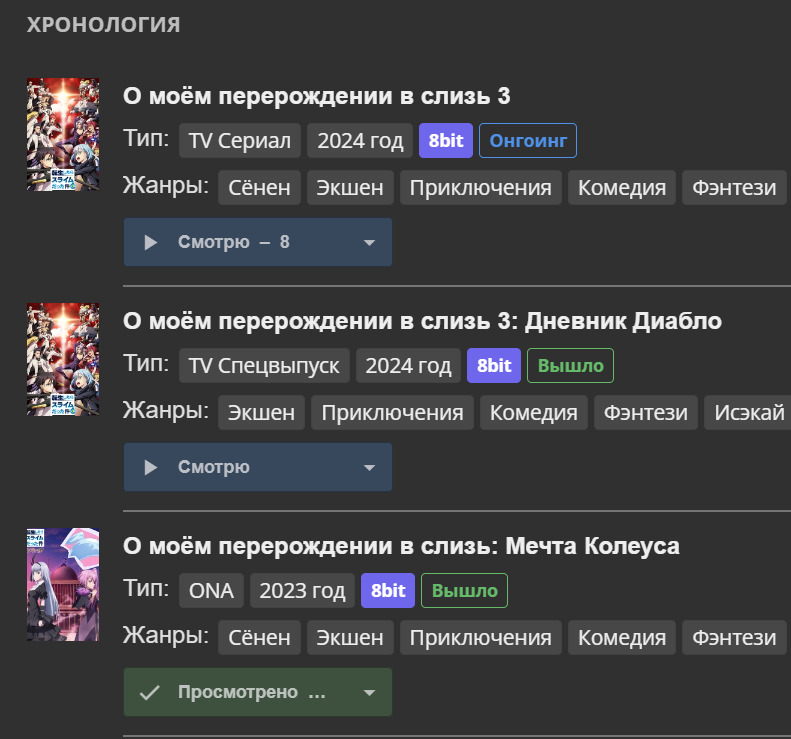Viewport: 791px width, 739px height.
Task: Open title link Дневник Диабло special
Action: [x=422, y=321]
